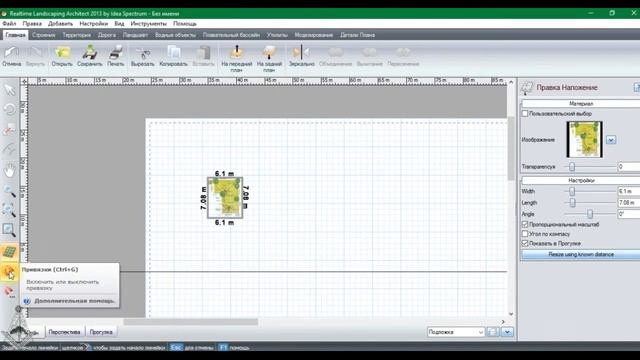Select the hand pan tool

coord(9,170)
